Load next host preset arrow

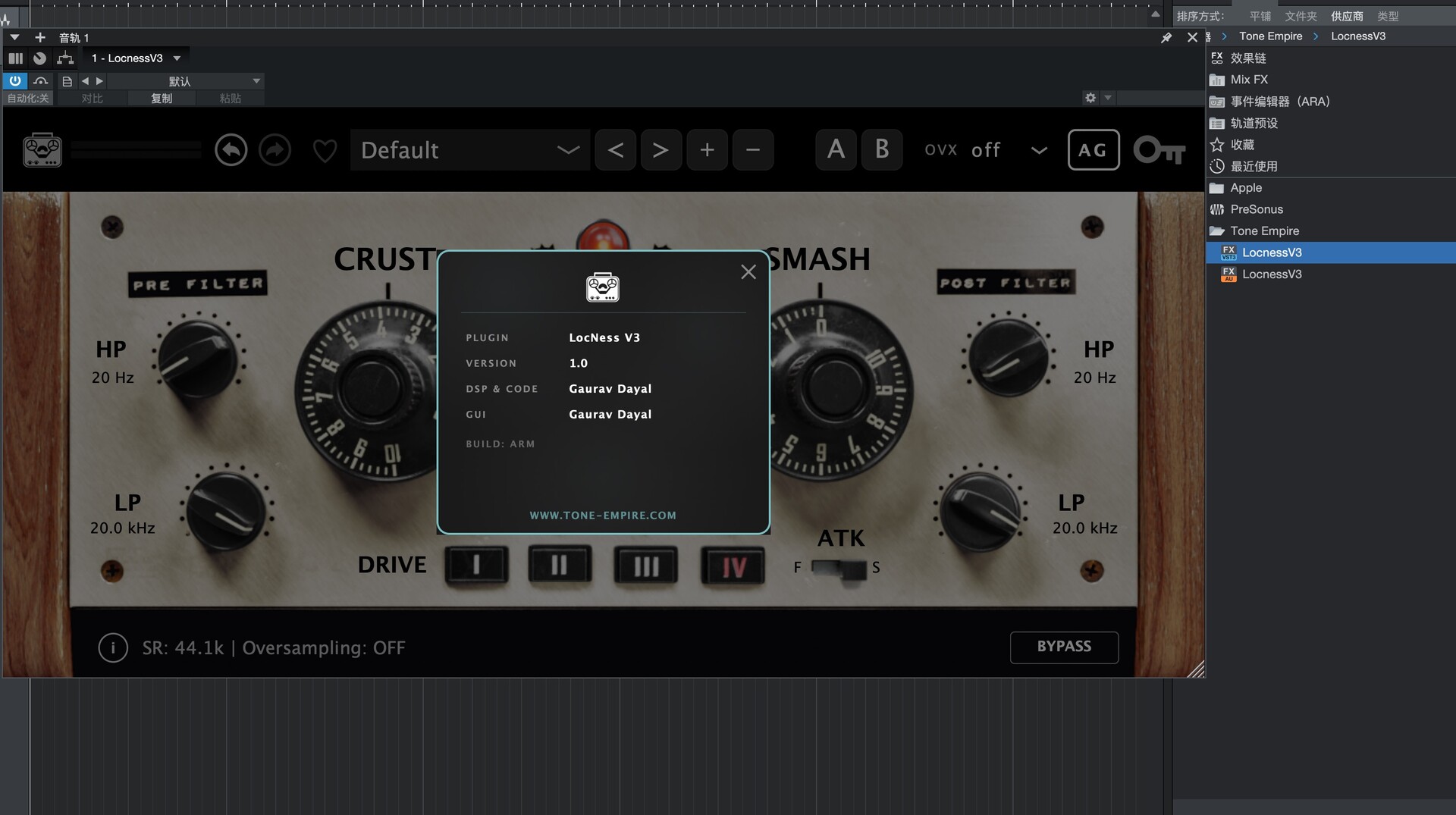click(x=99, y=81)
